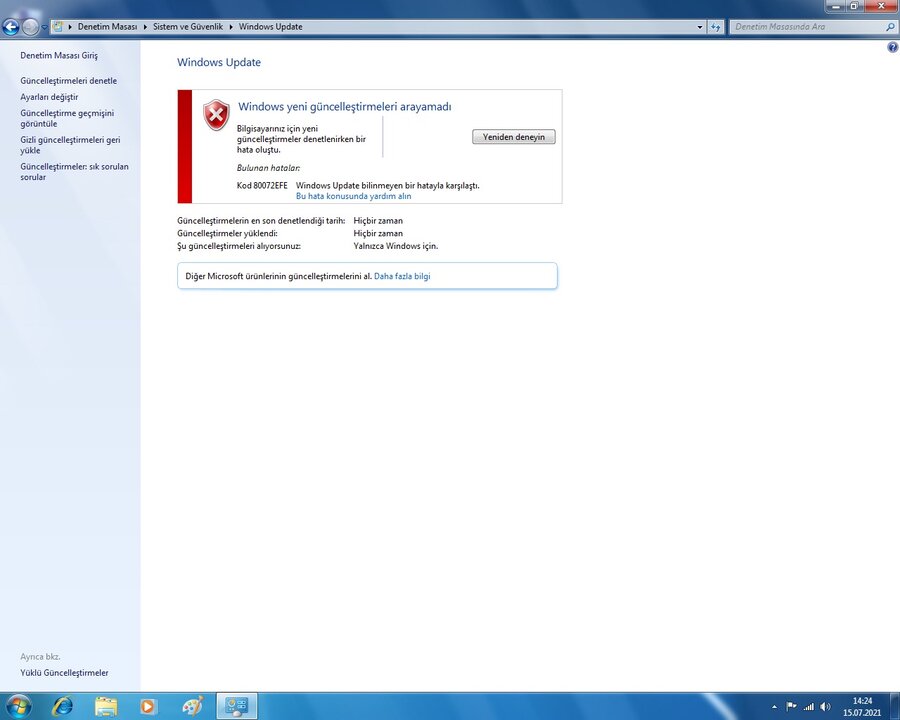Click the search magnifier icon
The width and height of the screenshot is (900, 720).
(x=890, y=26)
